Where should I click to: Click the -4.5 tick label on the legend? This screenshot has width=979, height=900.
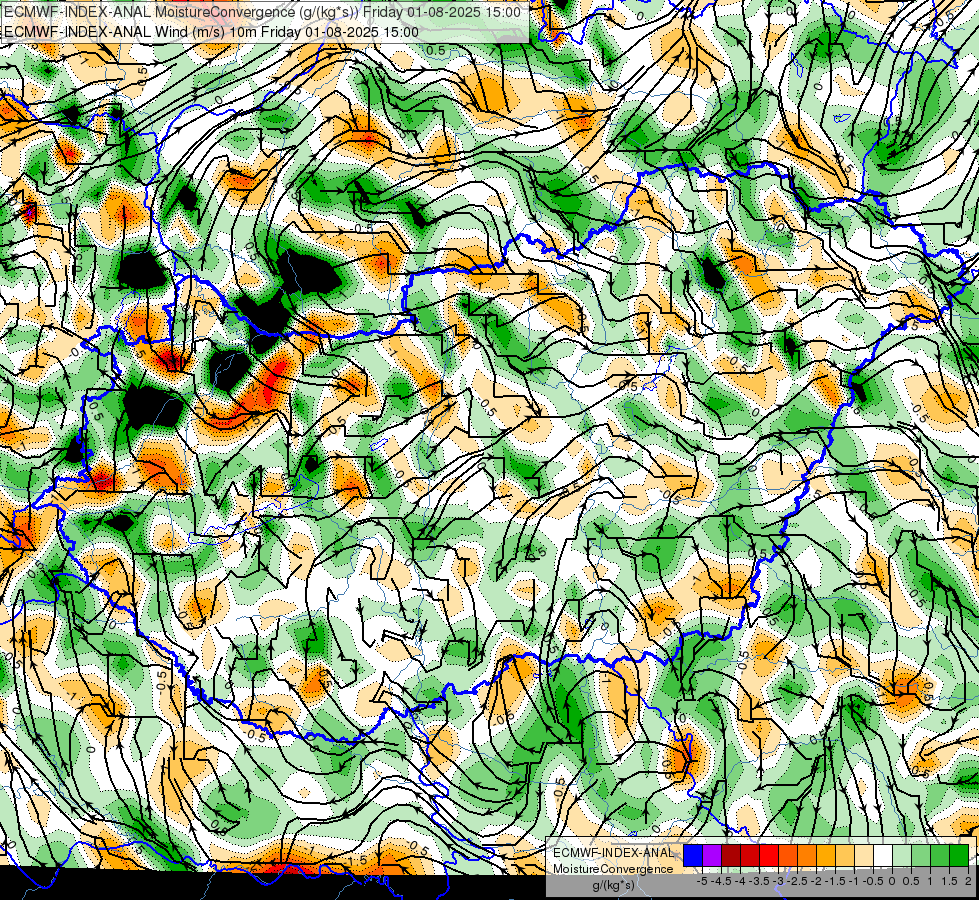click(x=721, y=881)
